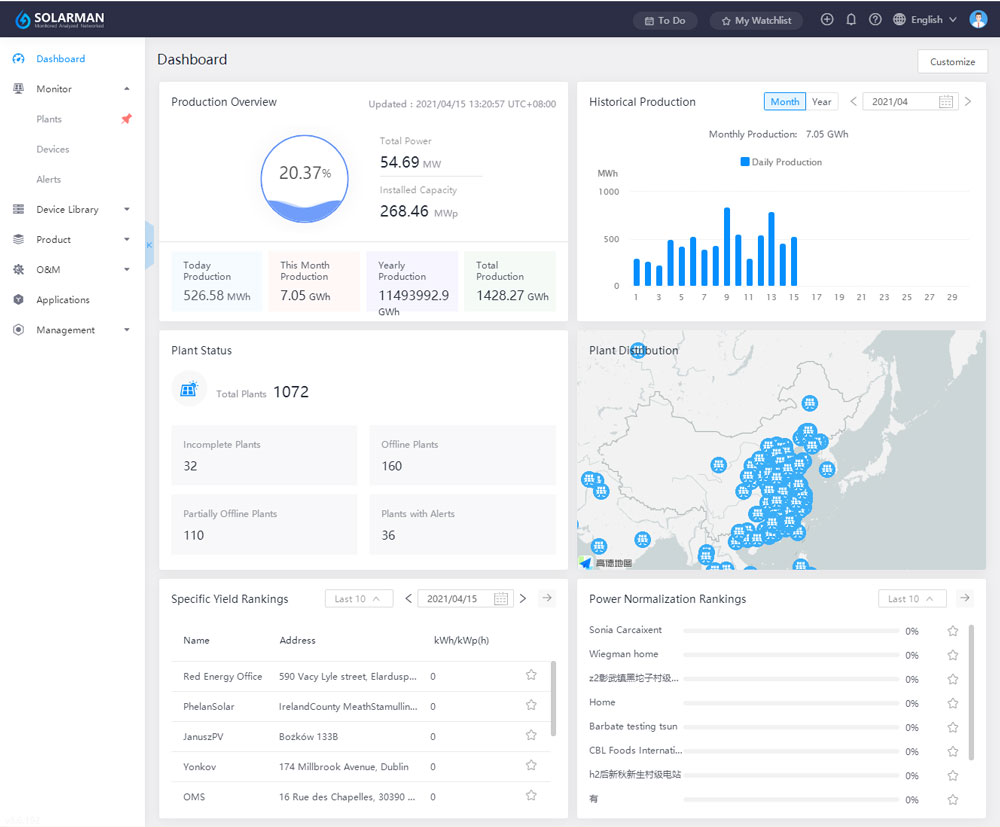Click the 20.37% circular progress indicator

[x=305, y=178]
